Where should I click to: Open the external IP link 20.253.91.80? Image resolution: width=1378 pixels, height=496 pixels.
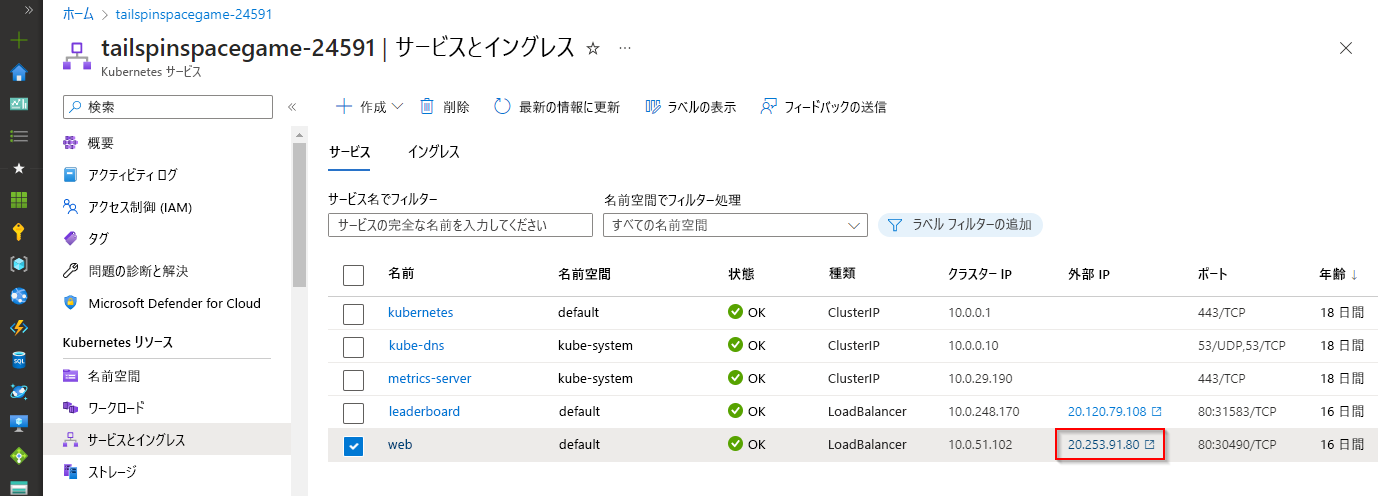(1104, 445)
